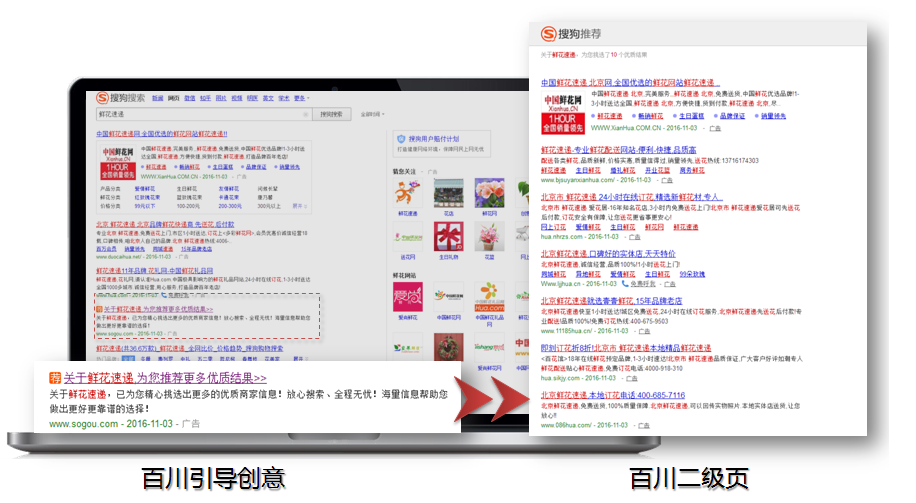Click the blue phone icon beside 免费呼叫 in the panel
Viewport: 916px width, 503px height.
[x=624, y=283]
